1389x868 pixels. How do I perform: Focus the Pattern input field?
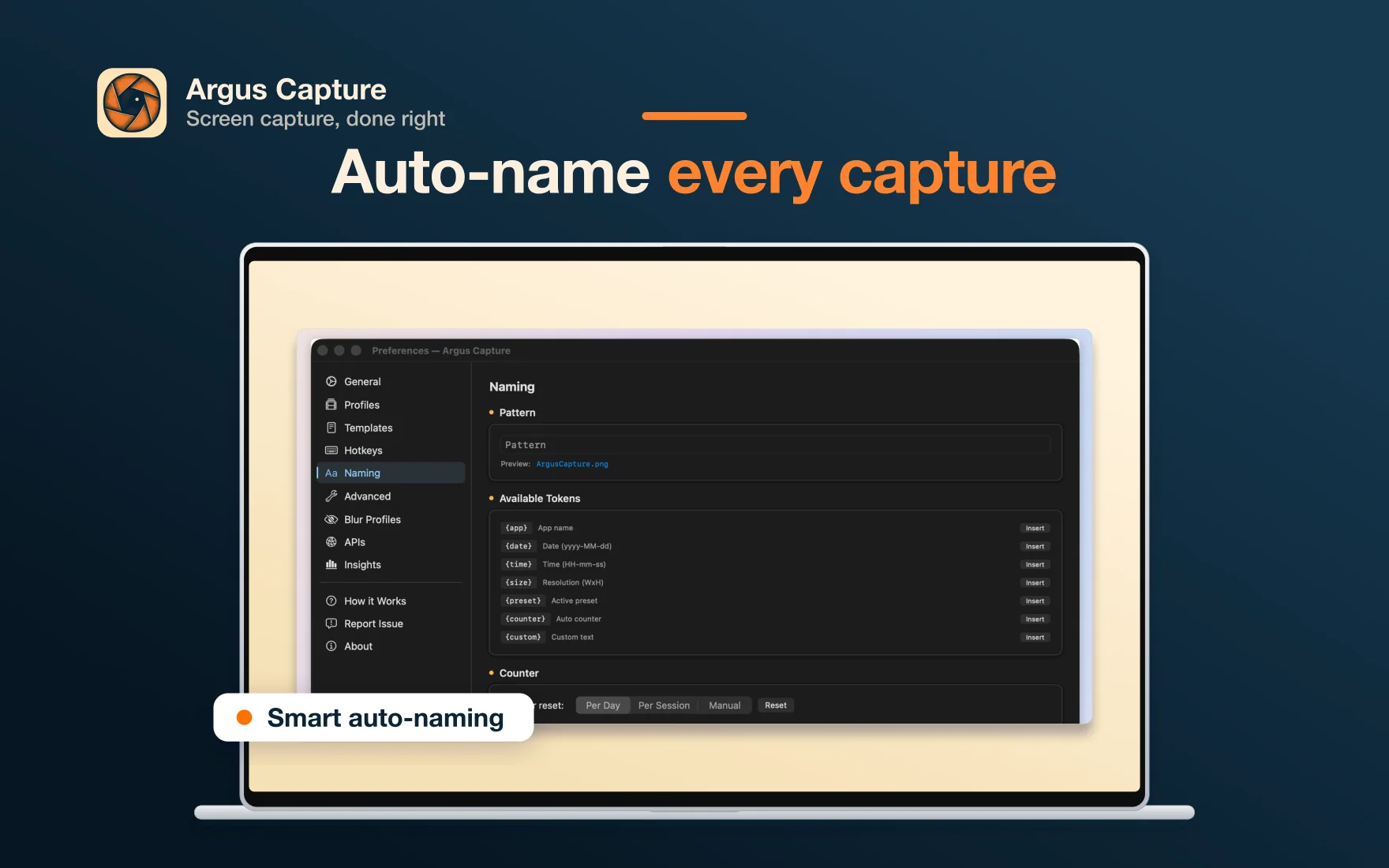(x=775, y=445)
